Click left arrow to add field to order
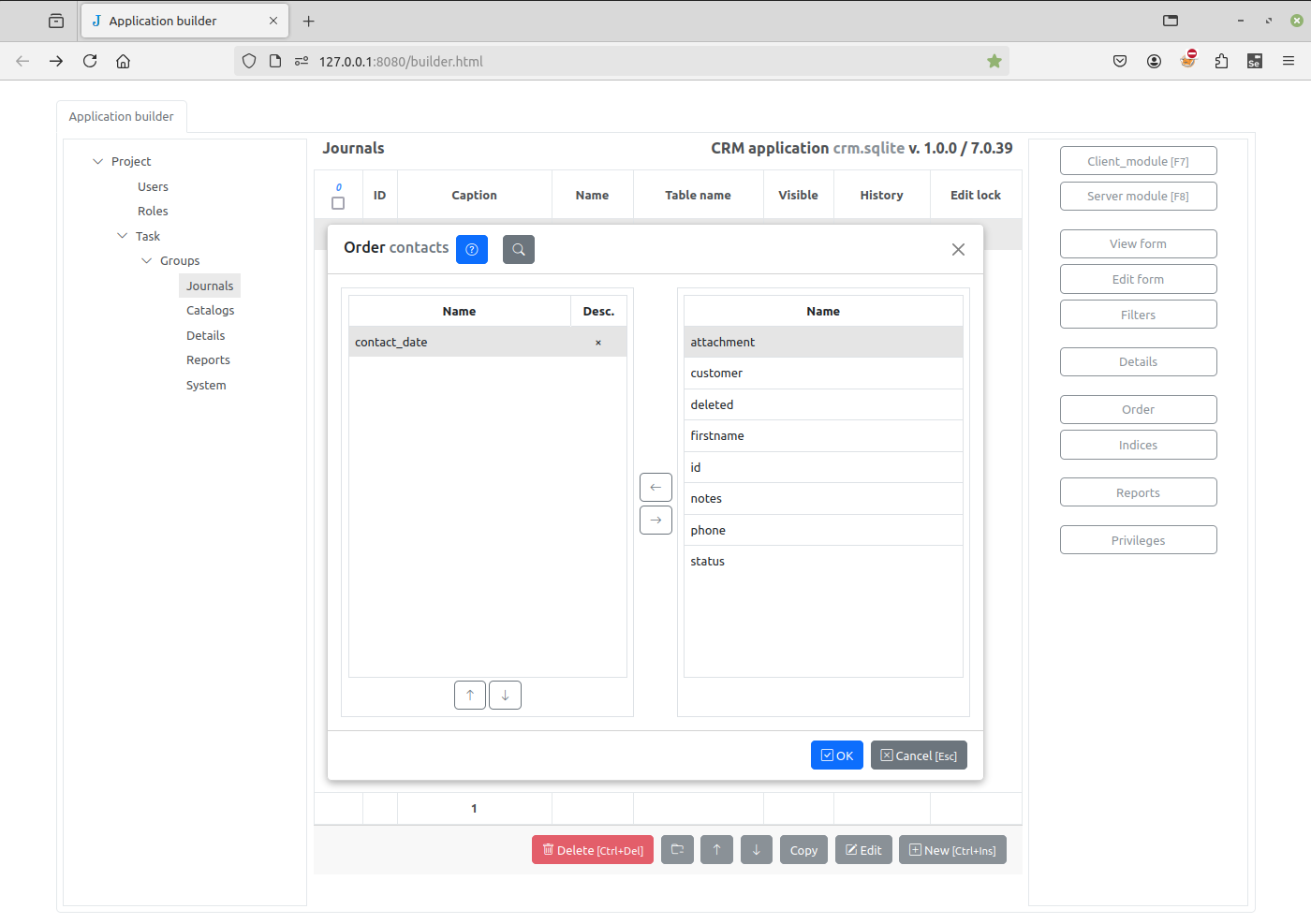This screenshot has width=1311, height=924. click(655, 487)
